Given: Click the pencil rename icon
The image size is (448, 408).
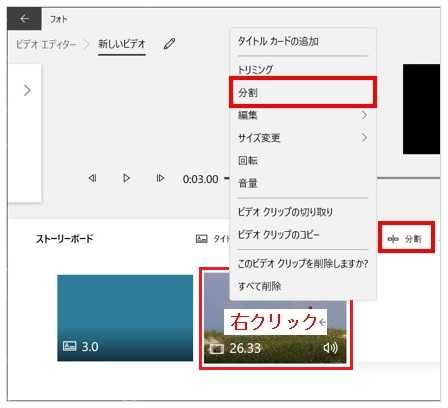Looking at the screenshot, I should tap(169, 44).
